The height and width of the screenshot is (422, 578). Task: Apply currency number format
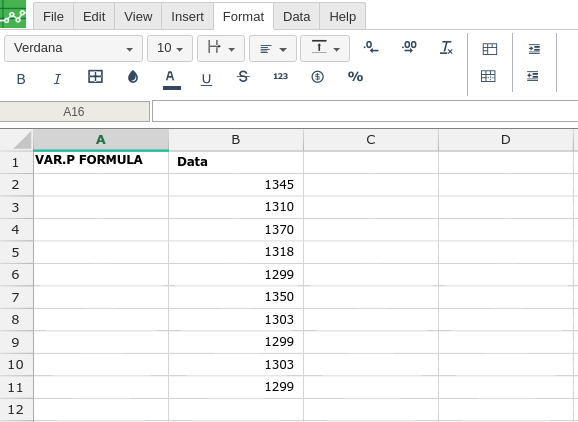(x=317, y=77)
